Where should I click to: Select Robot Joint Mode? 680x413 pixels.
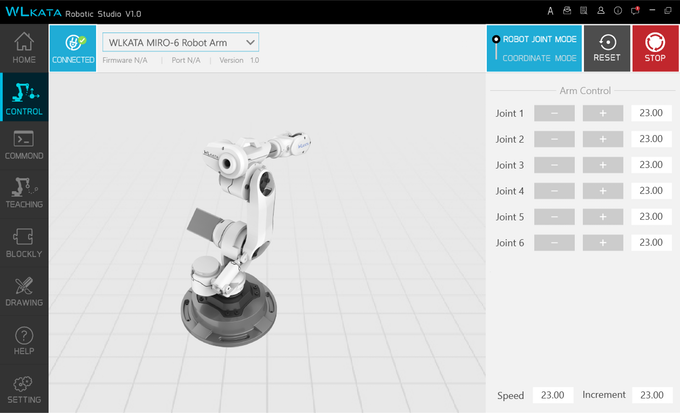pos(539,39)
